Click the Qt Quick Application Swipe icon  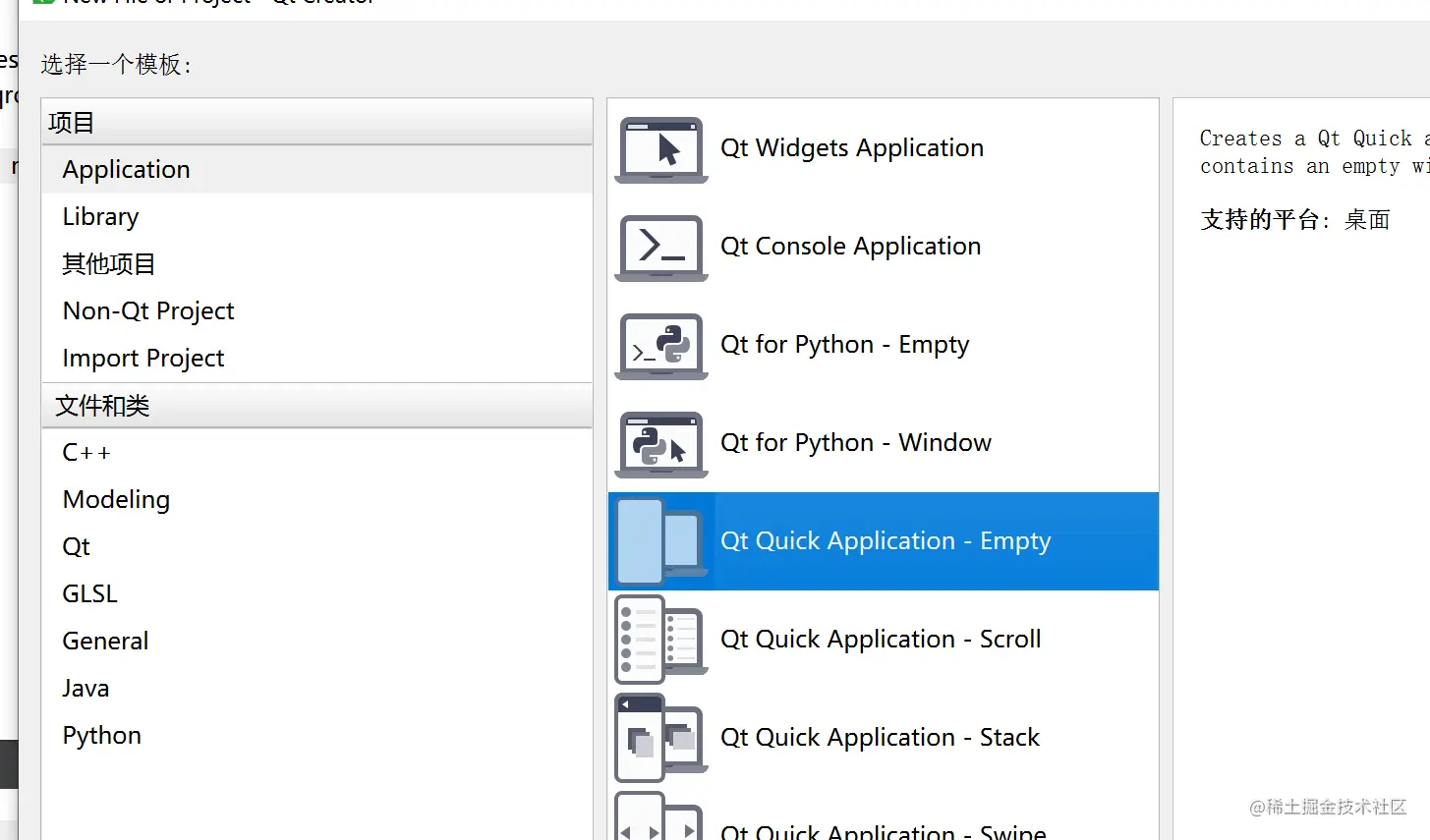(660, 820)
